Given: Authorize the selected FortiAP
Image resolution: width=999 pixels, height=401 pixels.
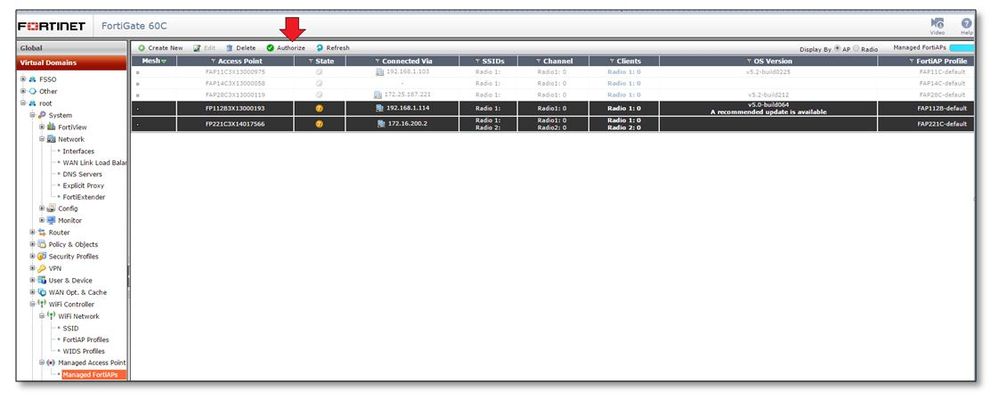Looking at the screenshot, I should click(286, 48).
